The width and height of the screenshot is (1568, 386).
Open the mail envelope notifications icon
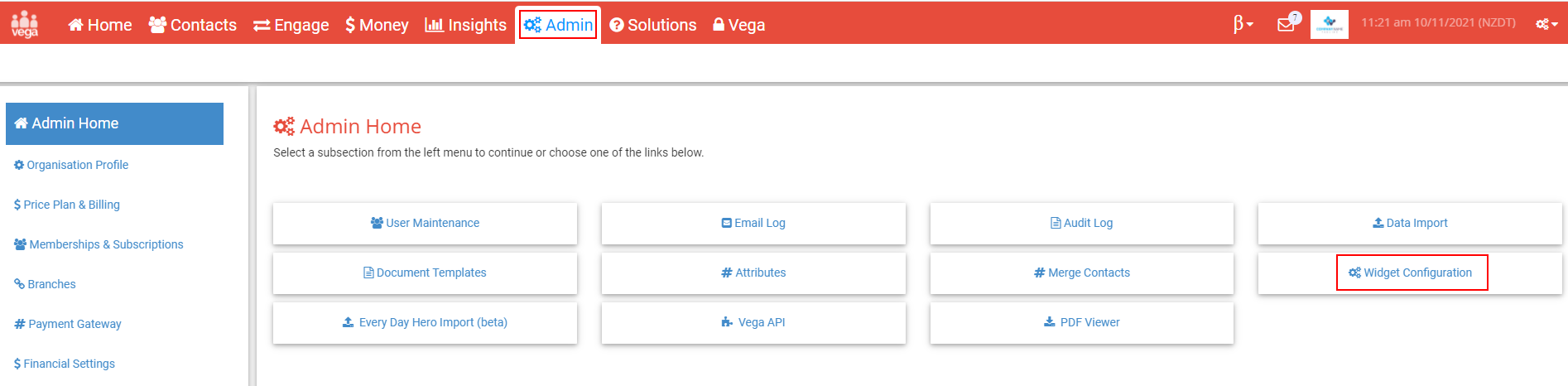coord(1289,23)
